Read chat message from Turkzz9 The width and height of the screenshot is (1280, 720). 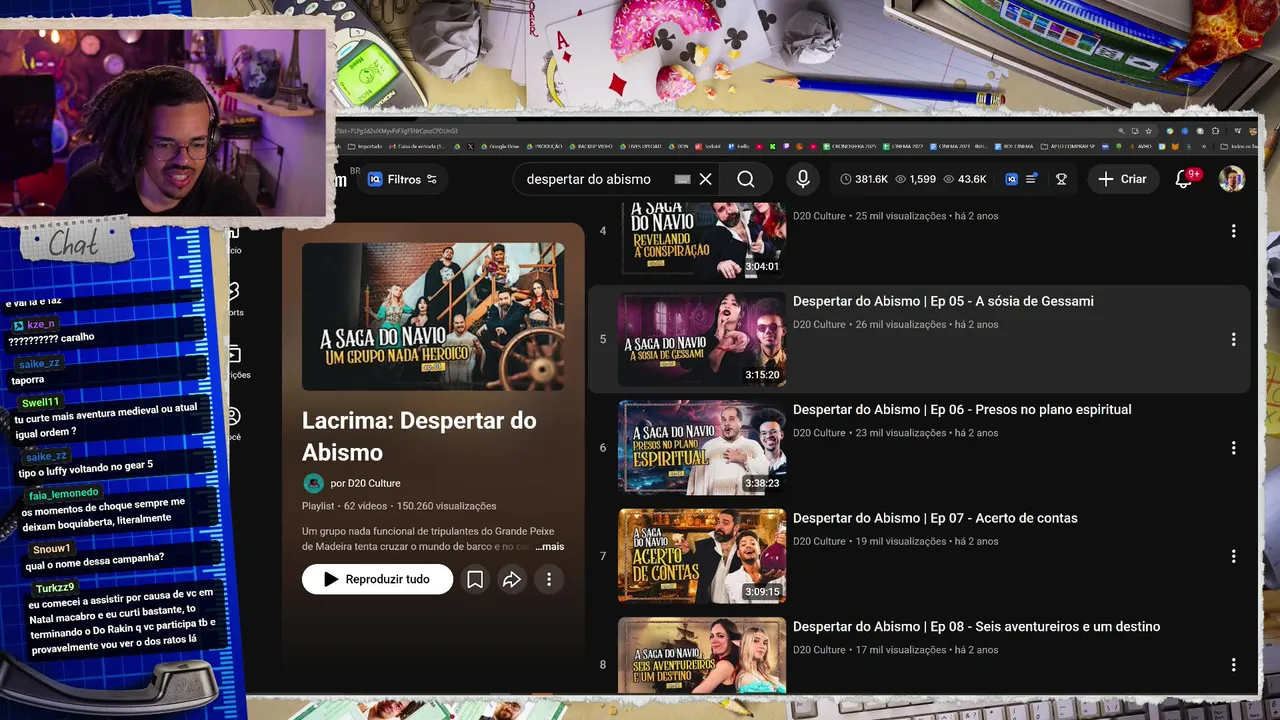tap(121, 621)
